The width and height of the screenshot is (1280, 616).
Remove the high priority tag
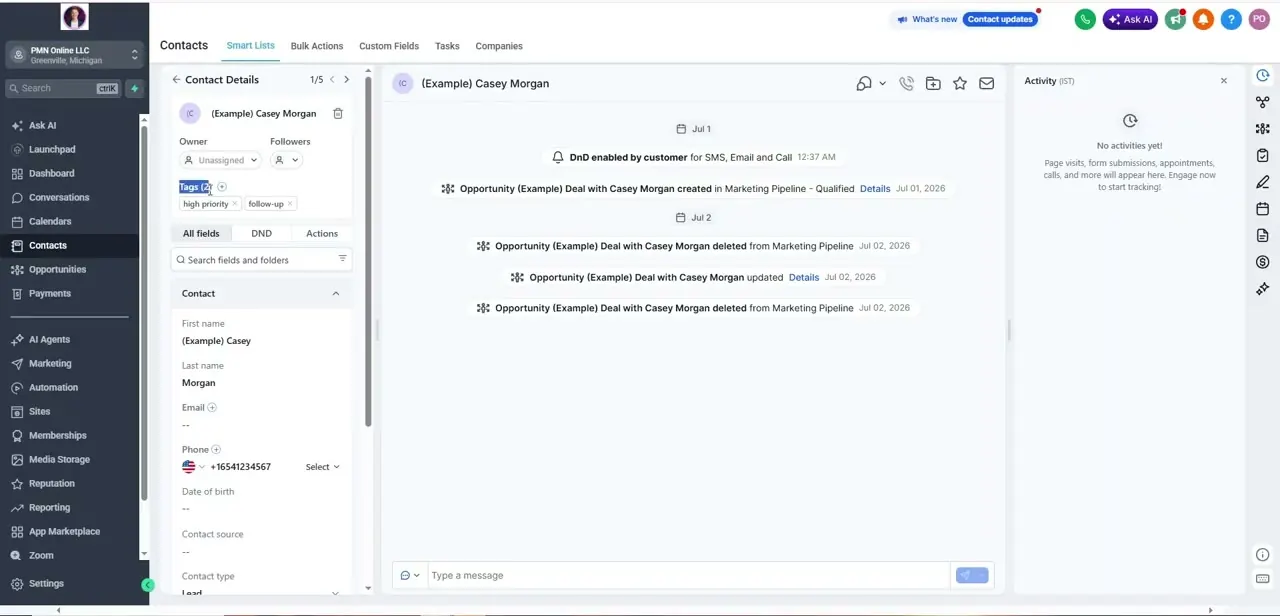pyautogui.click(x=235, y=204)
